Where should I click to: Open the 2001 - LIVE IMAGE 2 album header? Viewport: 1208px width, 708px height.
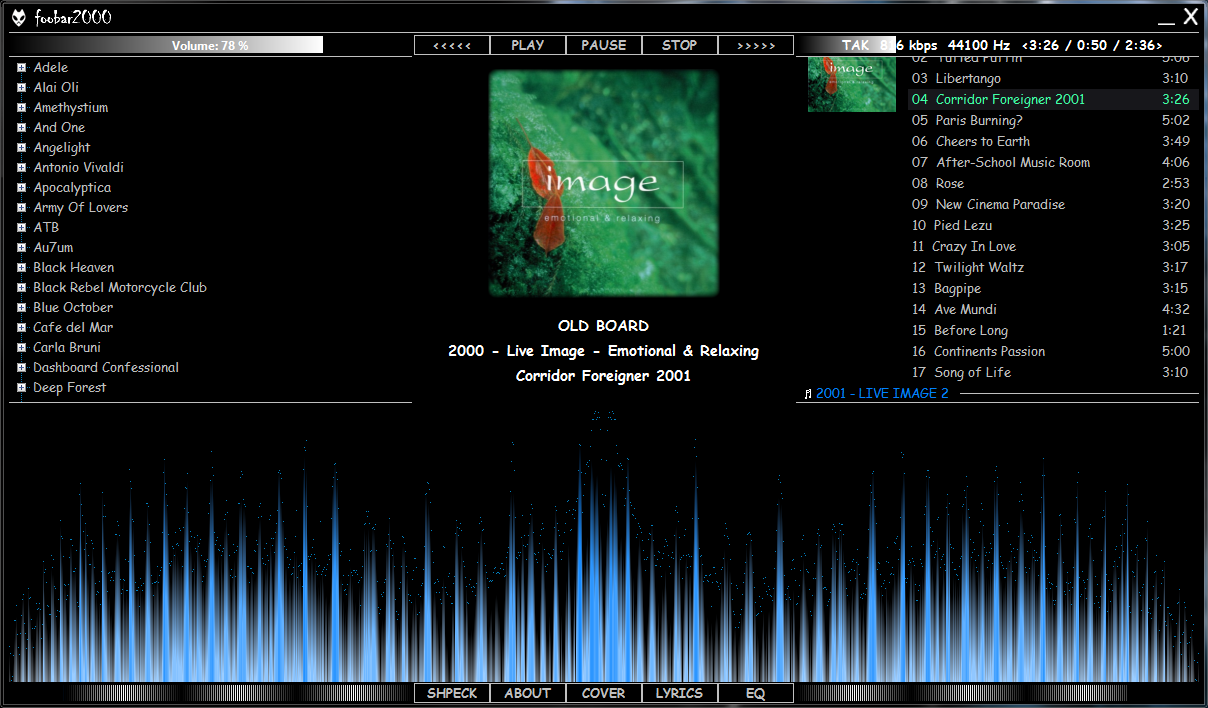click(882, 394)
